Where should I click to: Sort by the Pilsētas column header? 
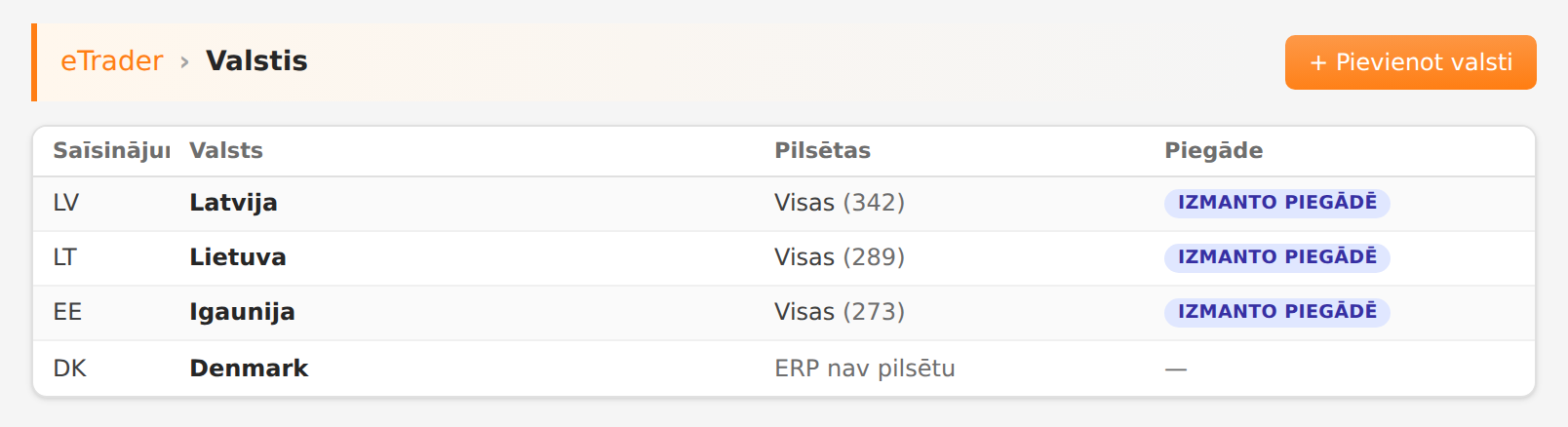pos(822,150)
